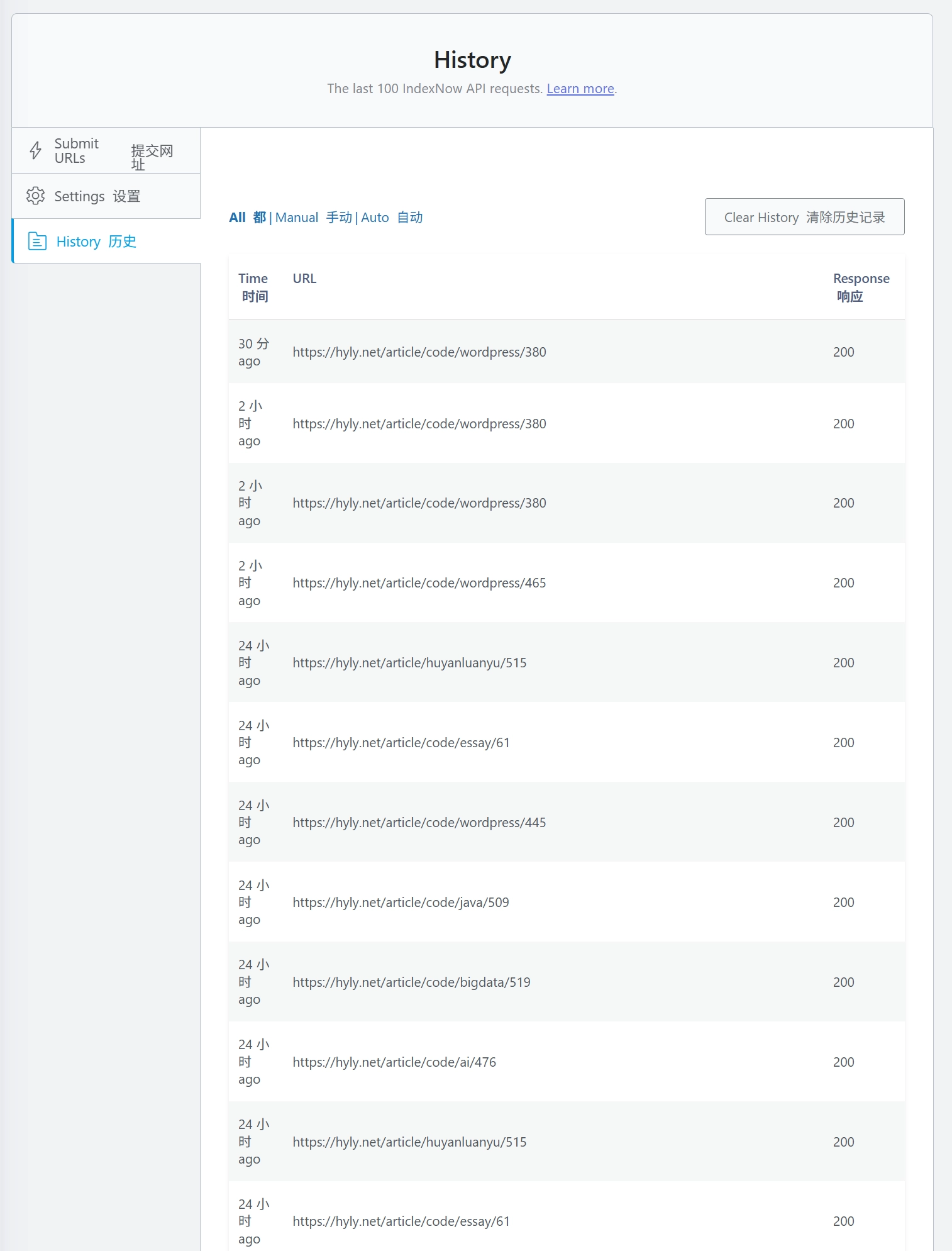Follow the Learn more link

580,89
